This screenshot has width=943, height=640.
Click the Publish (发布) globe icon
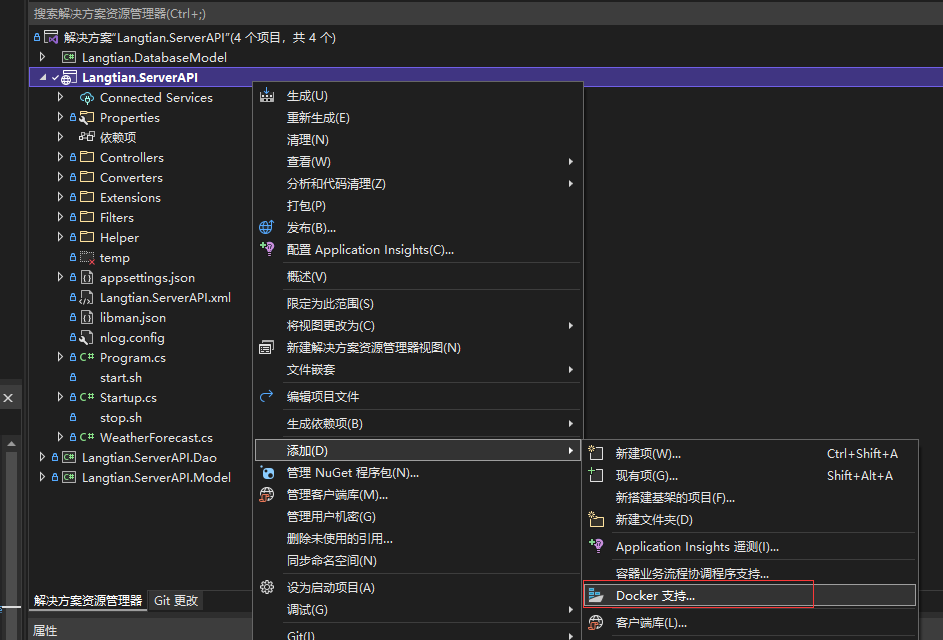pyautogui.click(x=266, y=227)
